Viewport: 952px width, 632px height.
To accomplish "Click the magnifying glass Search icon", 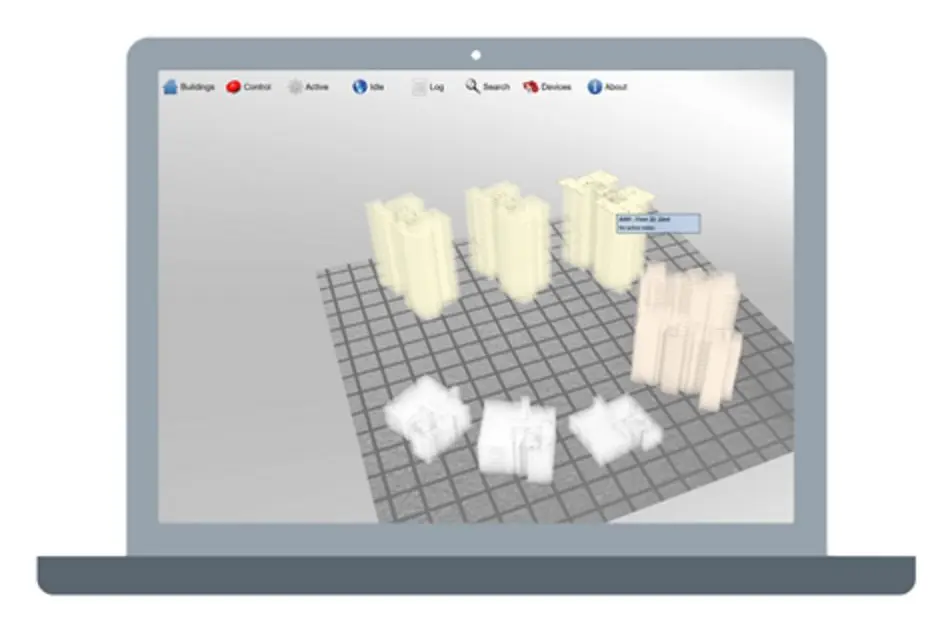I will click(x=472, y=86).
